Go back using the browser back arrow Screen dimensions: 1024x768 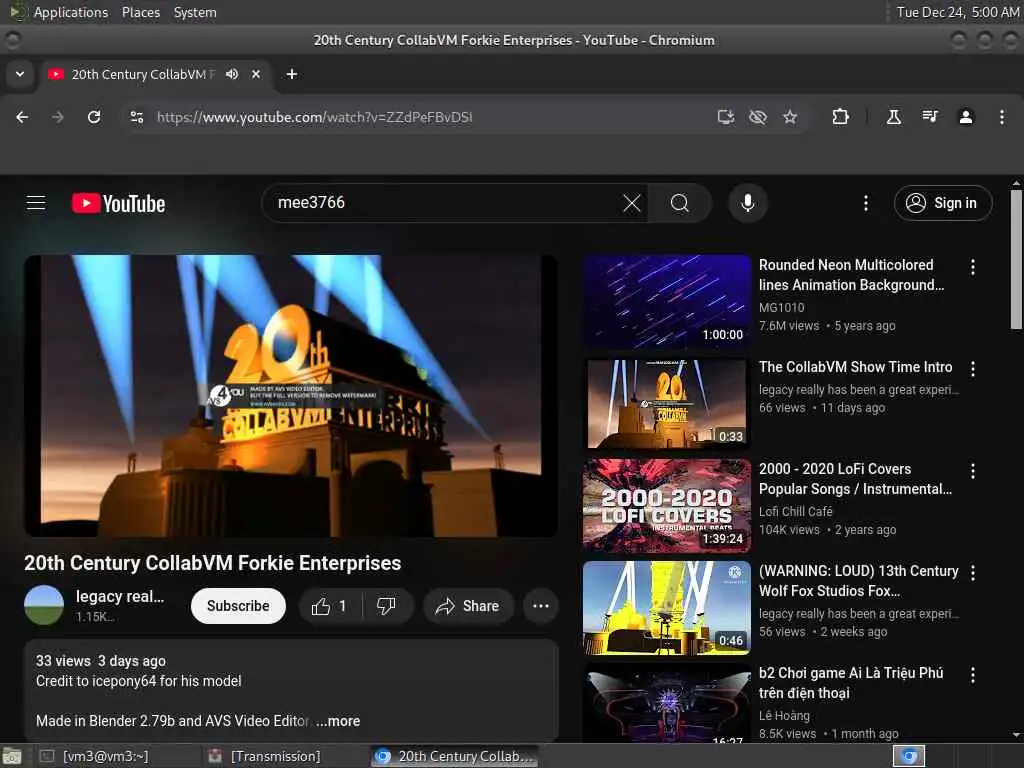click(22, 117)
